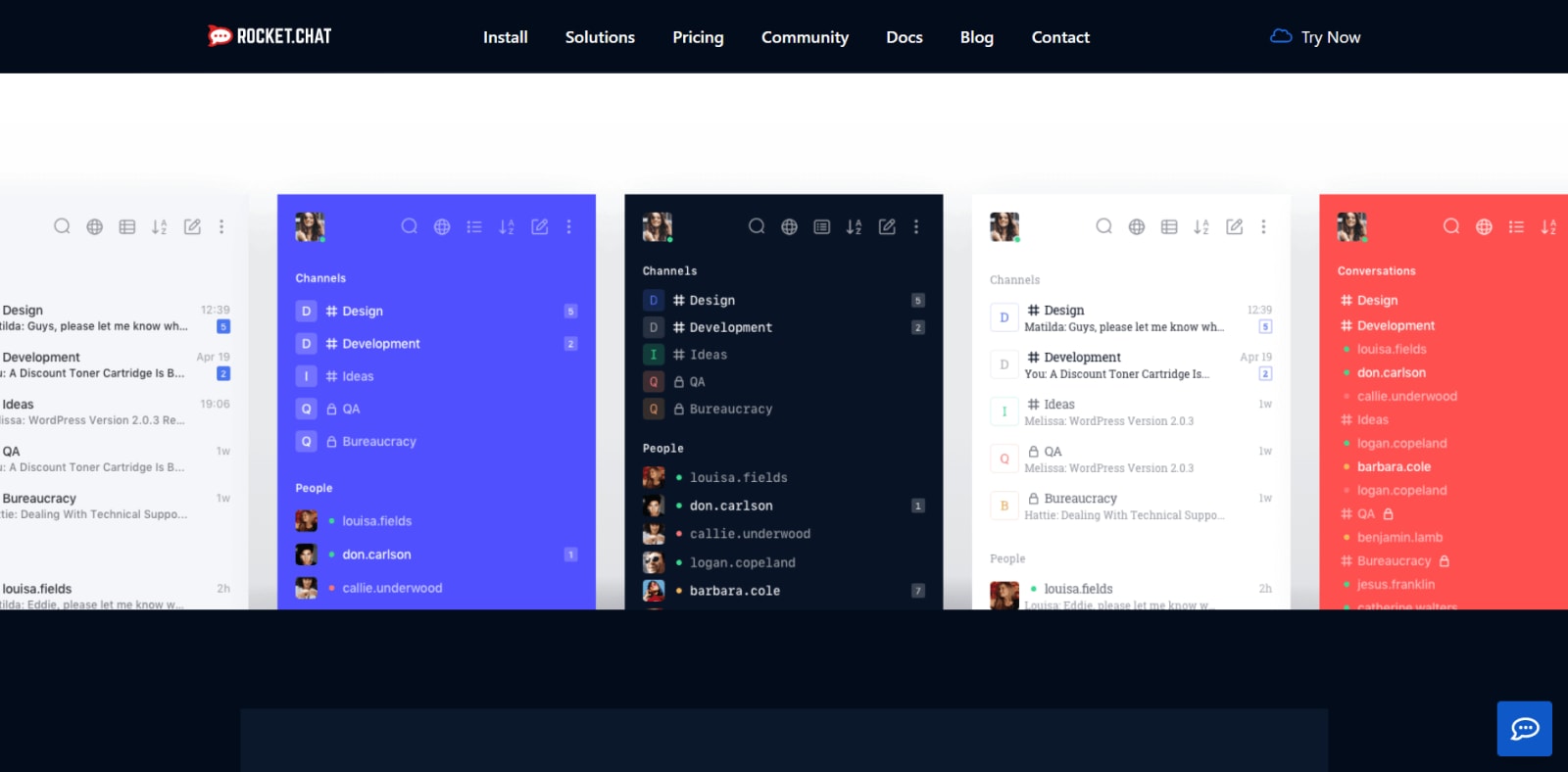Click list view icon in red panel

(1516, 226)
